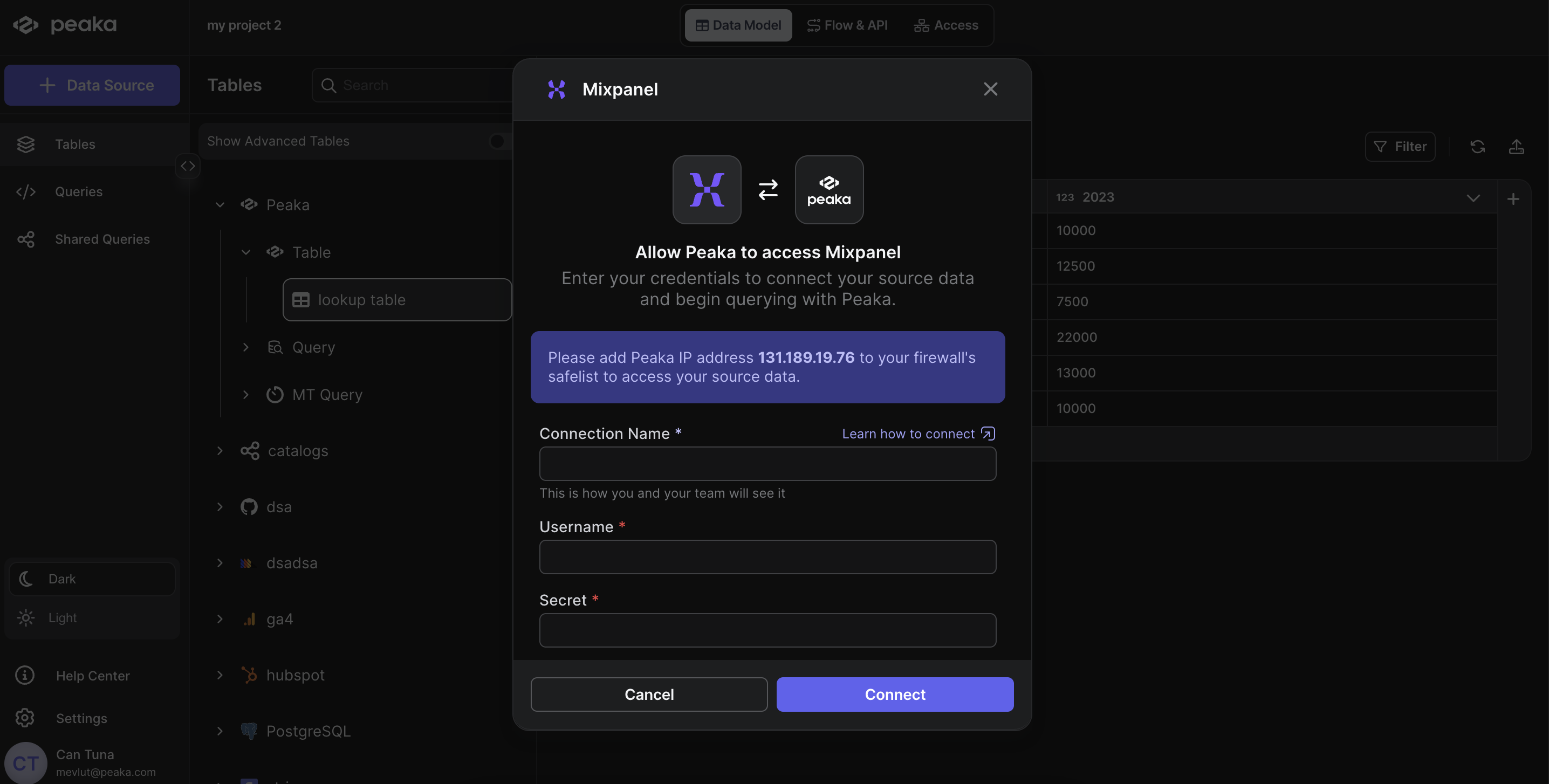1549x784 pixels.
Task: Click the CT user avatar
Action: point(26,763)
